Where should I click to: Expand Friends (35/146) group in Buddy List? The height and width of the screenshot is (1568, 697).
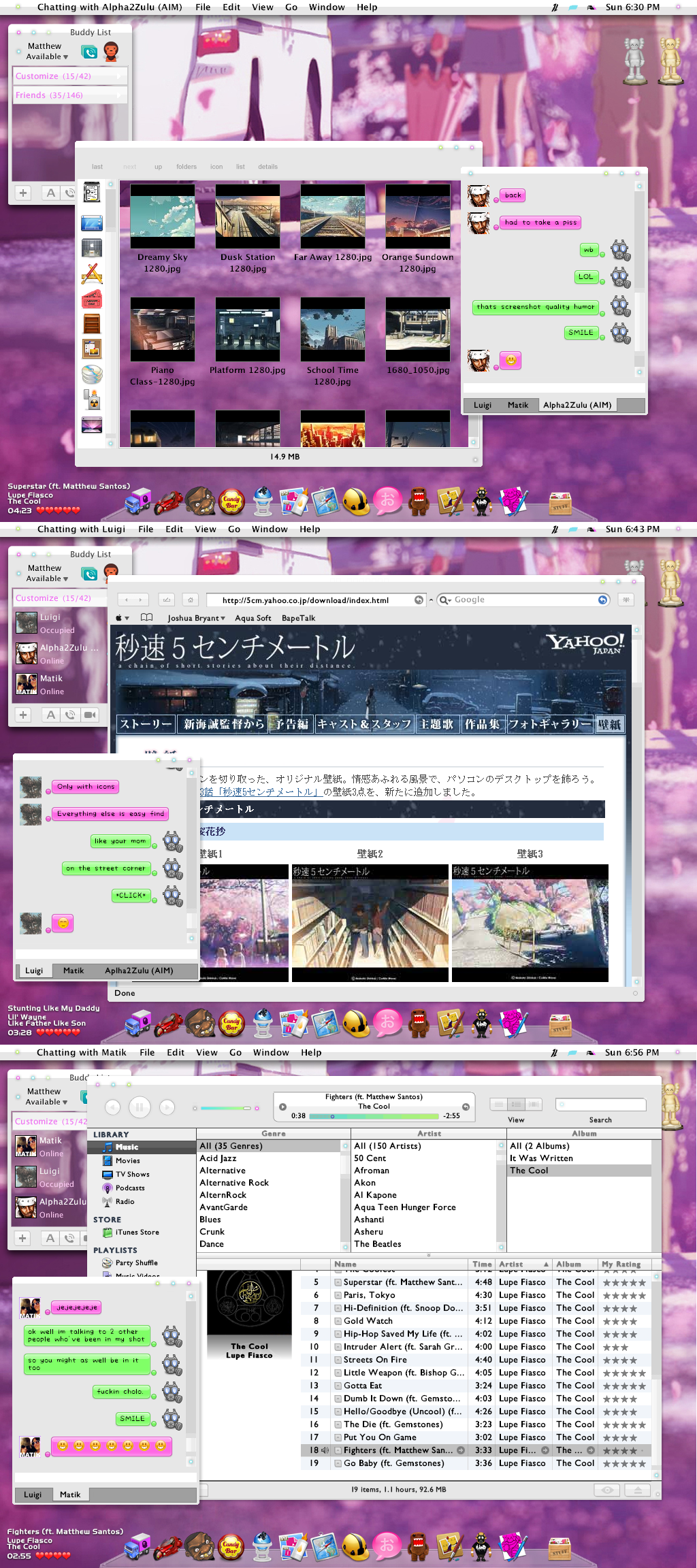point(70,95)
